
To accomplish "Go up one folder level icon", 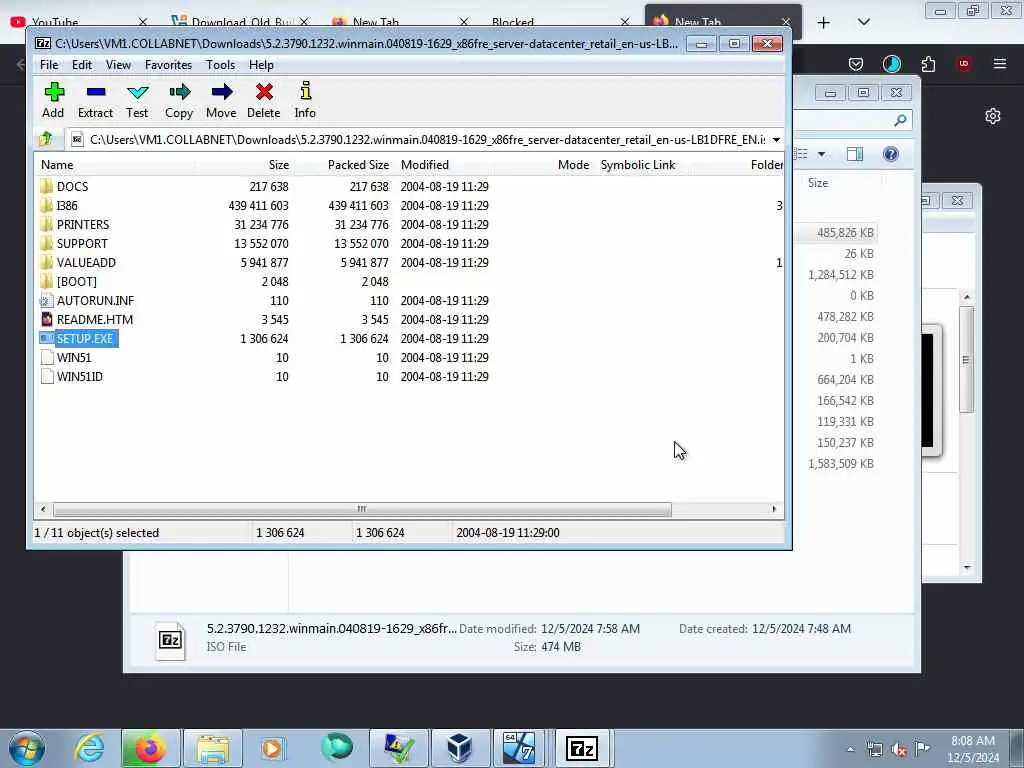I will [x=46, y=139].
